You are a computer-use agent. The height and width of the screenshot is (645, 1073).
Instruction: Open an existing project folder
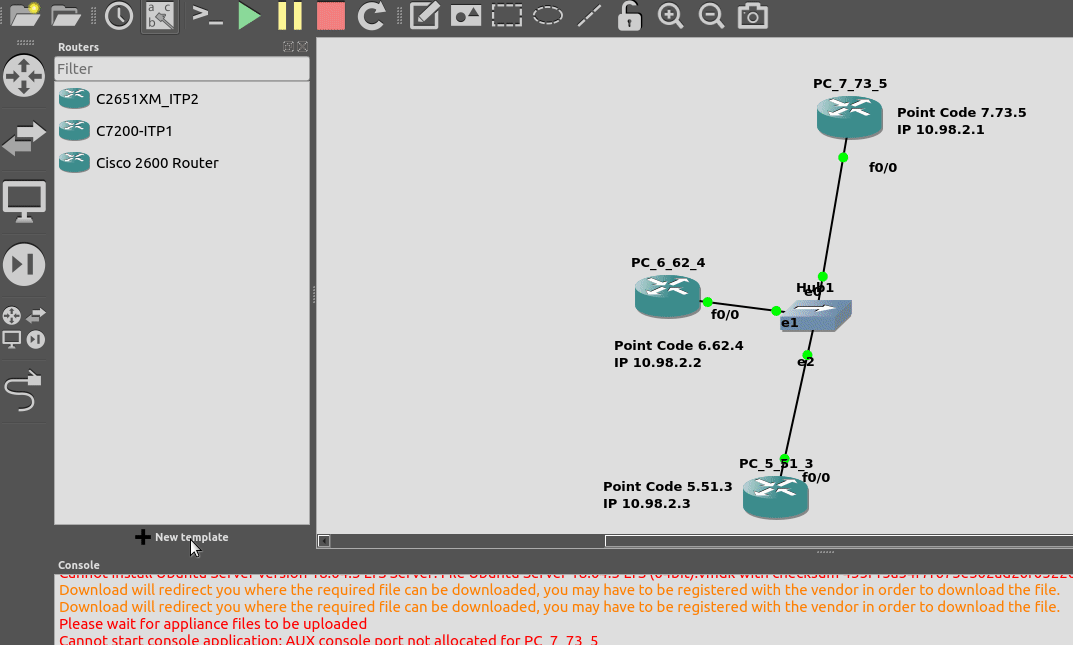[x=66, y=15]
